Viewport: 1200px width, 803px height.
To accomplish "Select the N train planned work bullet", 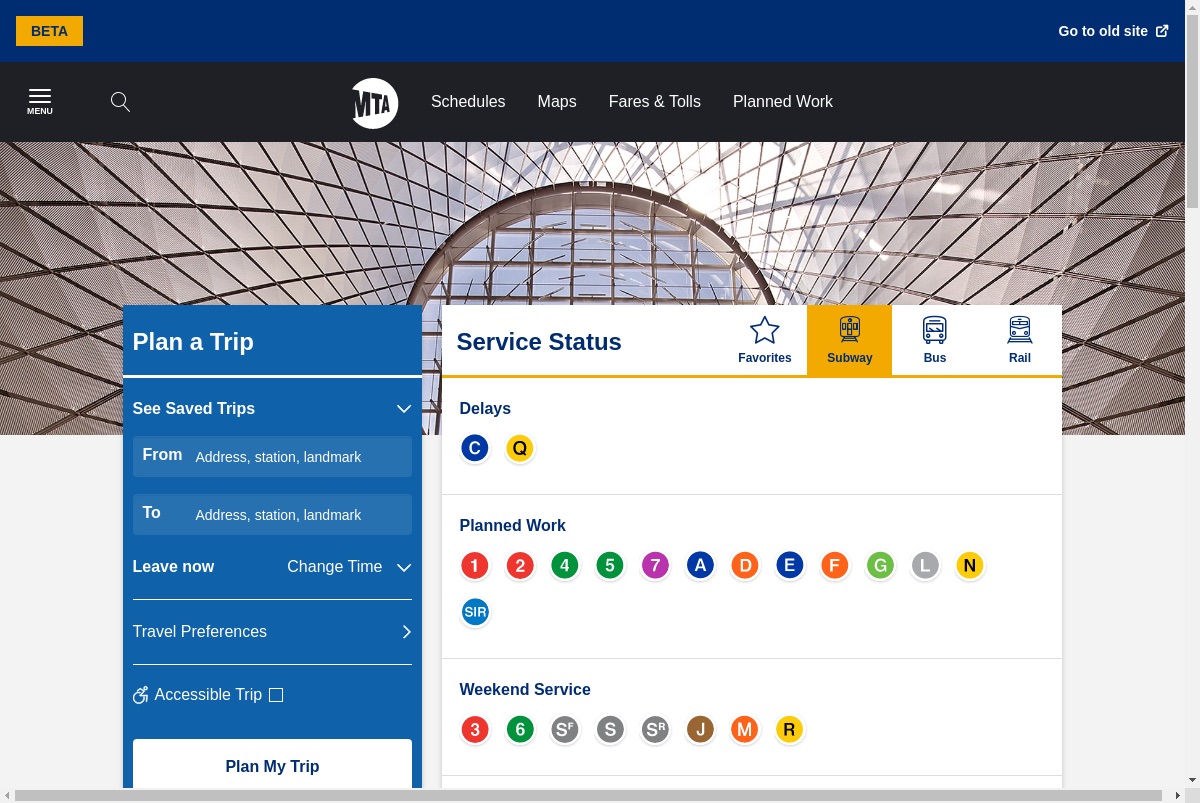I will click(x=970, y=566).
